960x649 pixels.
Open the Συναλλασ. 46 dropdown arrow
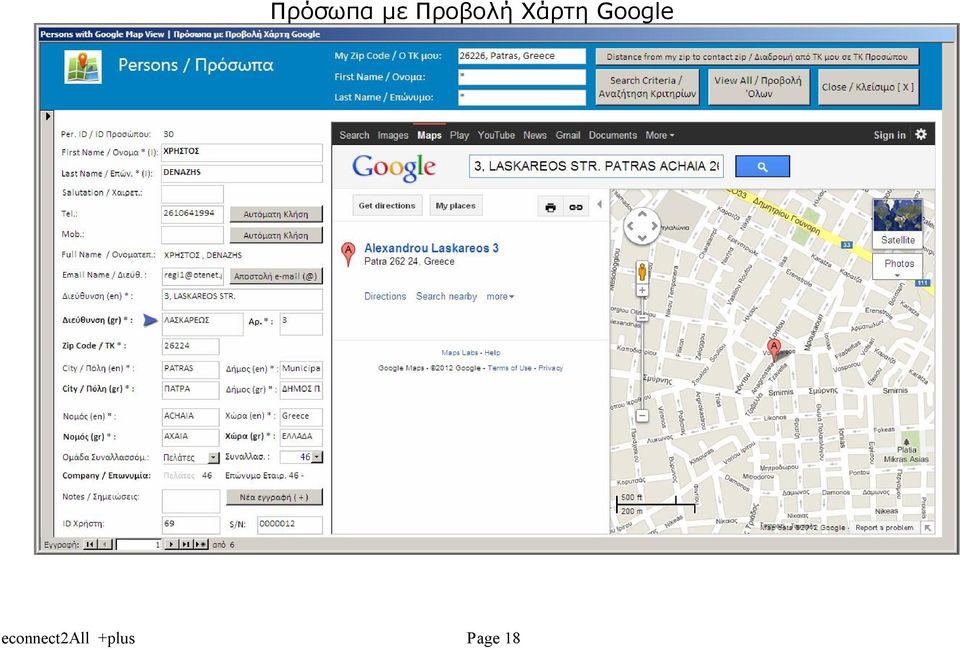[x=317, y=457]
